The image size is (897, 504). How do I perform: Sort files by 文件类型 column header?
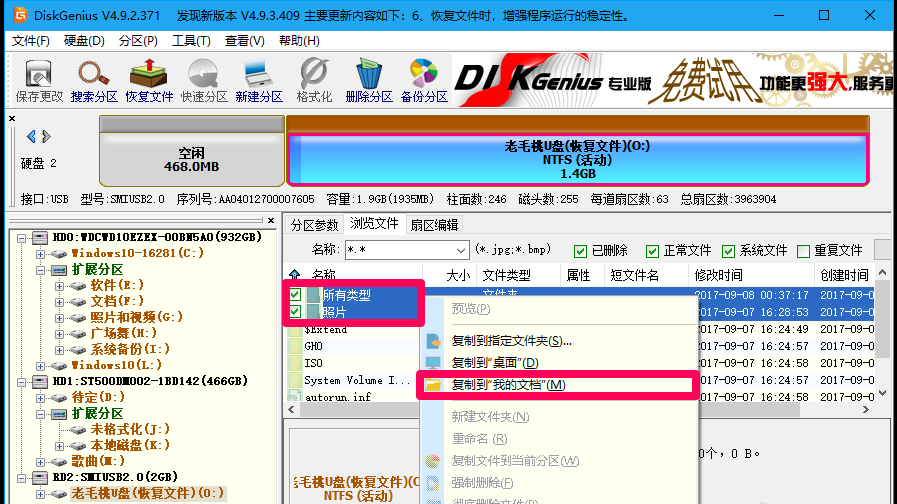pos(519,275)
